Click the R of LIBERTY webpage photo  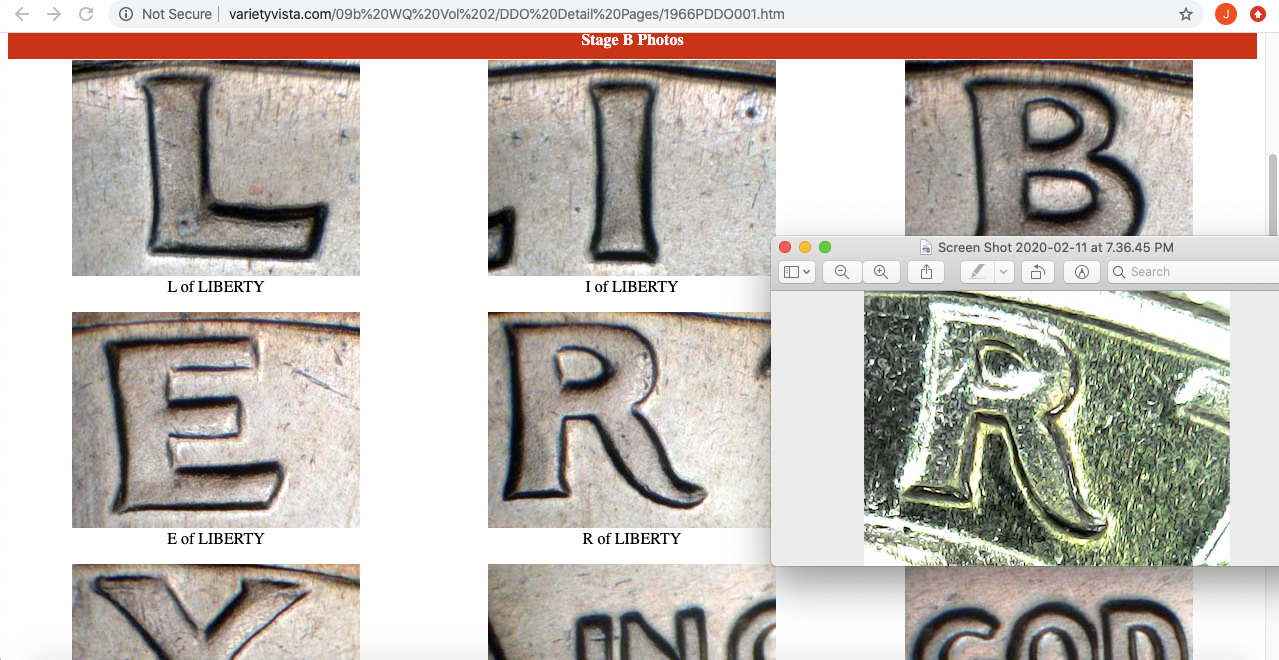point(630,420)
